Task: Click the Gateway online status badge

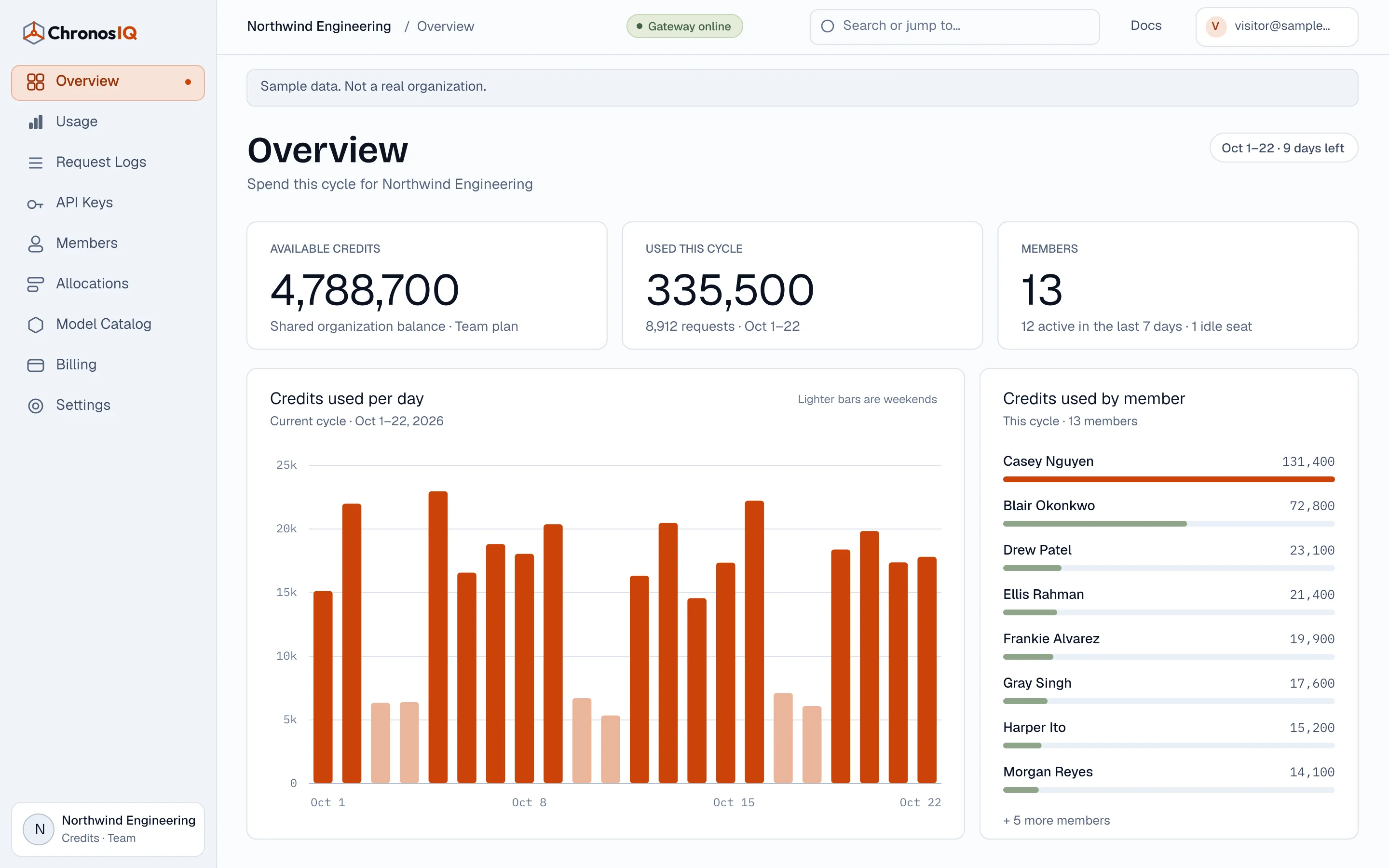Action: [x=684, y=27]
